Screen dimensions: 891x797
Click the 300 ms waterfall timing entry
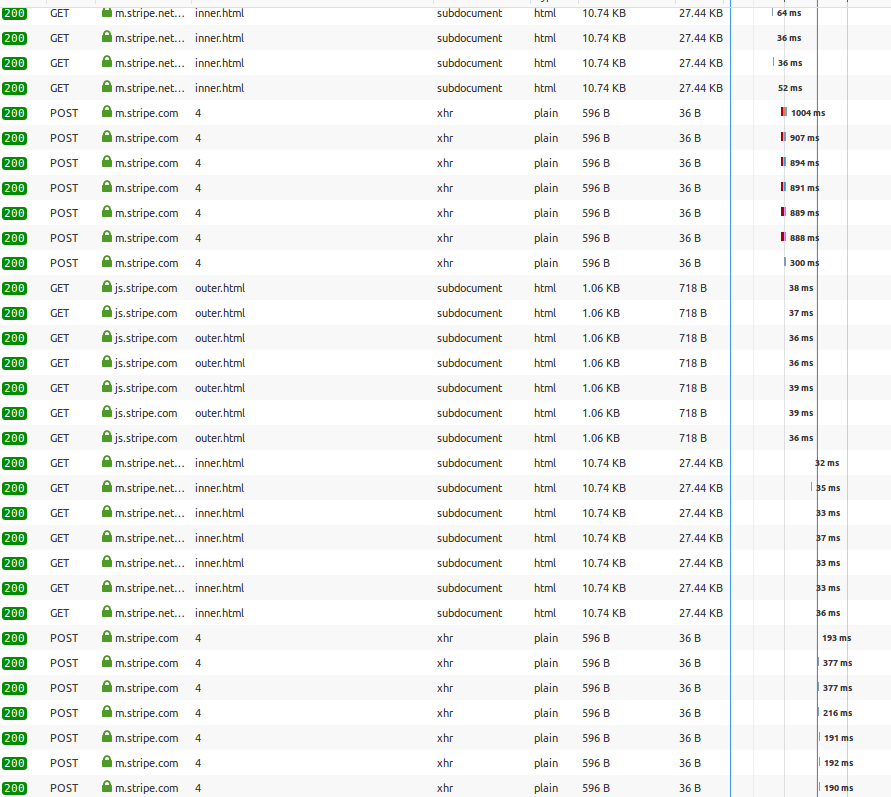[801, 262]
